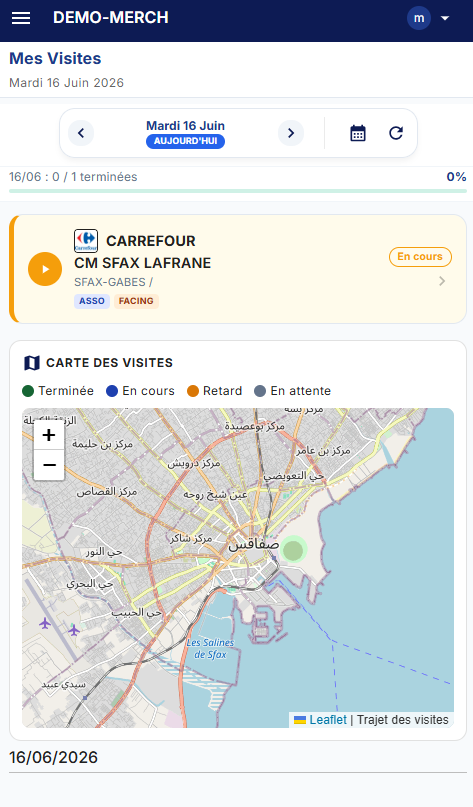This screenshot has height=807, width=473.
Task: Click the Carrefour logo thumbnail
Action: click(x=86, y=241)
